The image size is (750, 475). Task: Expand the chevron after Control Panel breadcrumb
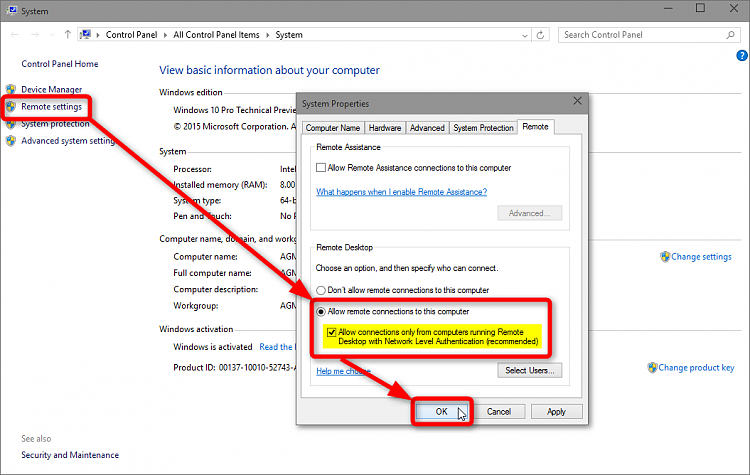165,35
